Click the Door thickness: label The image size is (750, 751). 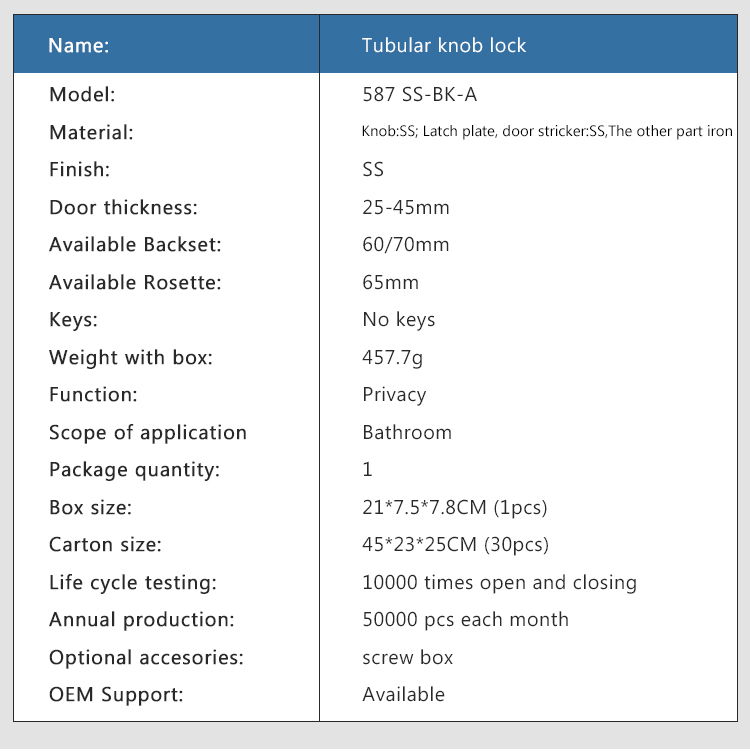coord(123,207)
